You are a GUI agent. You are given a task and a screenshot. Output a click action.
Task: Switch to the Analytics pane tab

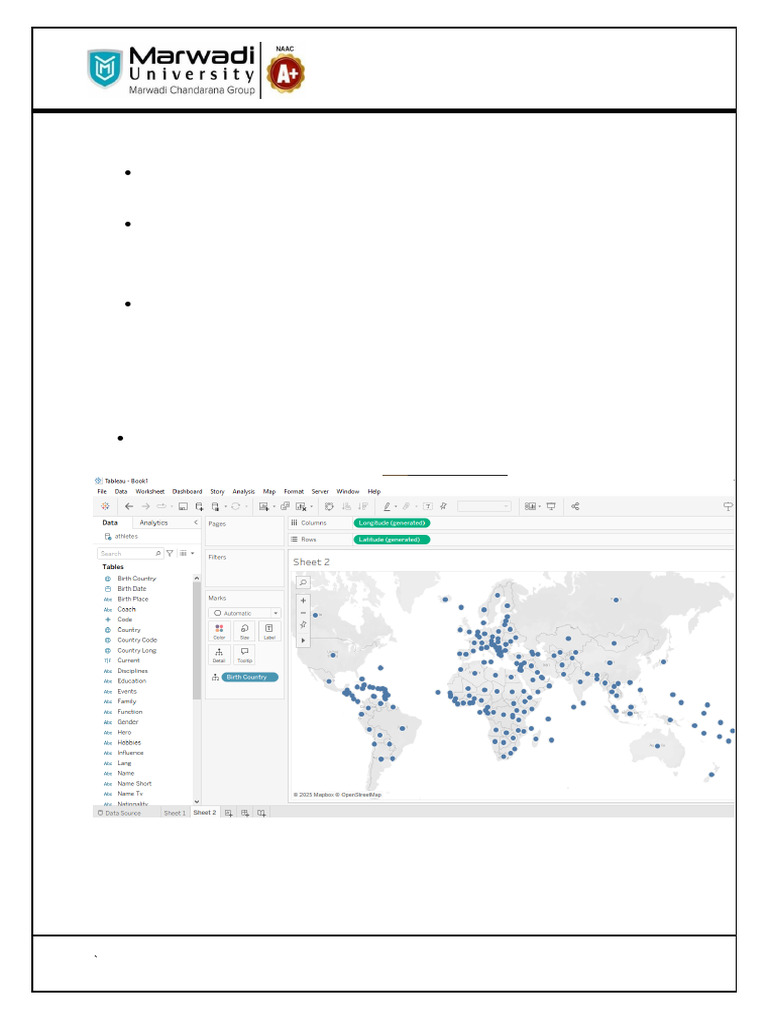tap(153, 523)
